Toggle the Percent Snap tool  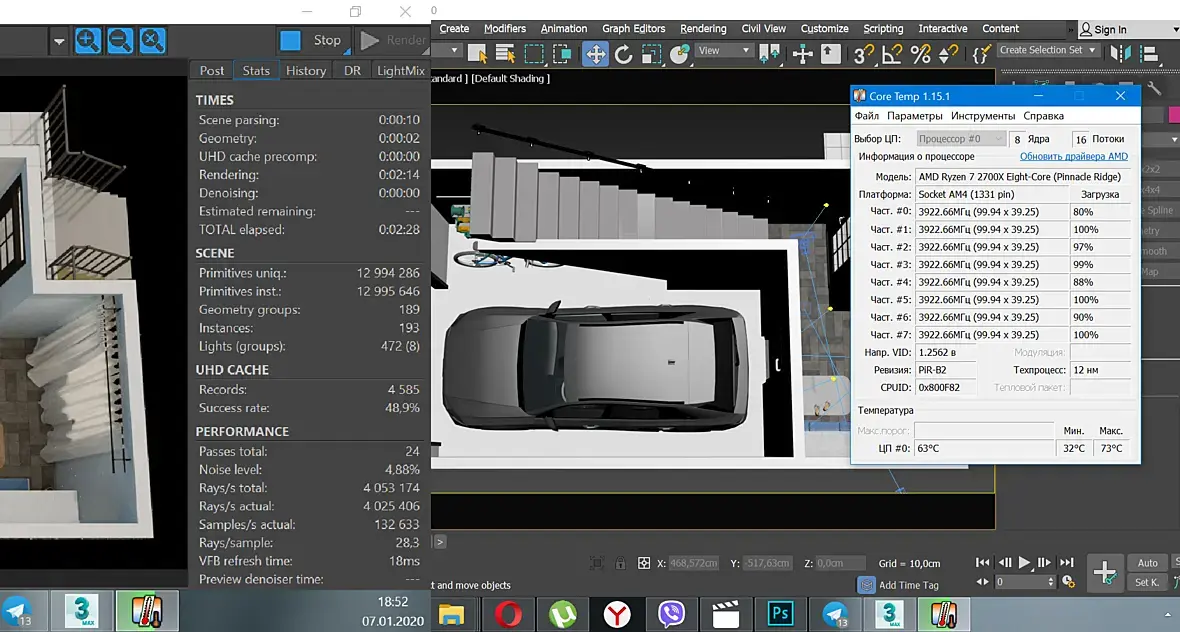pos(920,54)
